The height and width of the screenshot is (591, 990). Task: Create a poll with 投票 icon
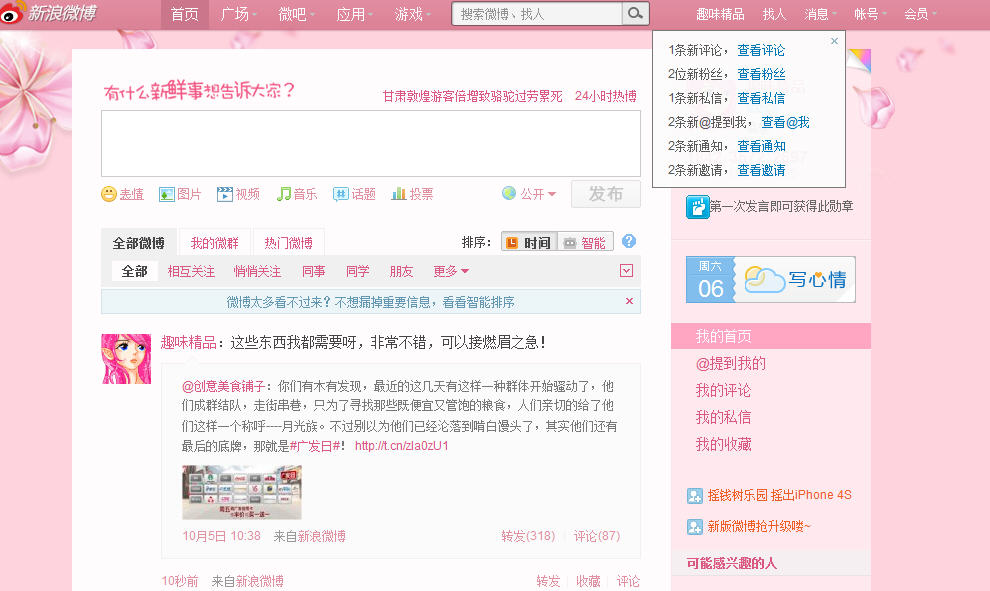412,194
